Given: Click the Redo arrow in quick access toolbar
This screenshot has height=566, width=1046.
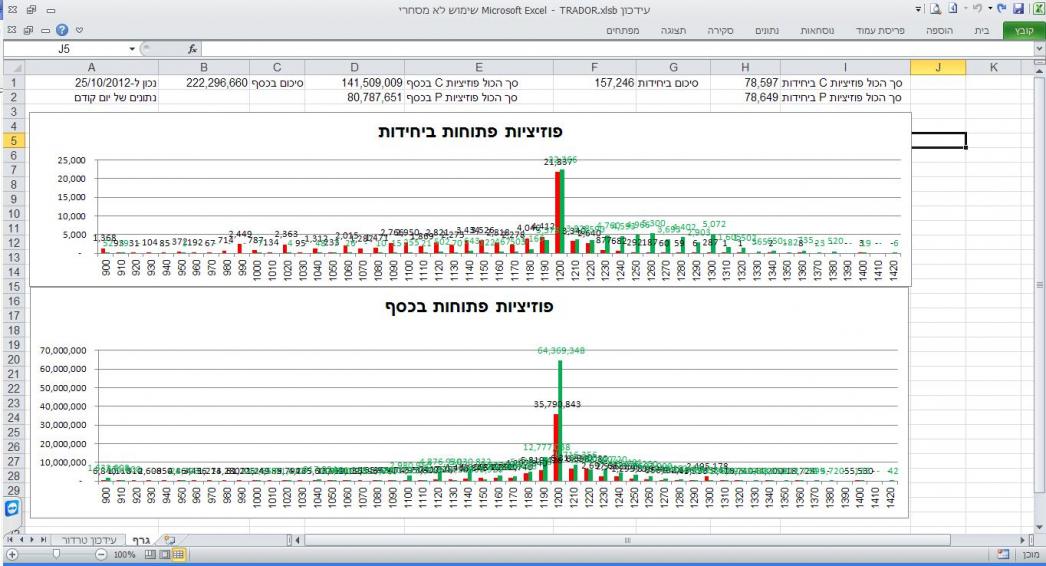Looking at the screenshot, I should [1000, 8].
